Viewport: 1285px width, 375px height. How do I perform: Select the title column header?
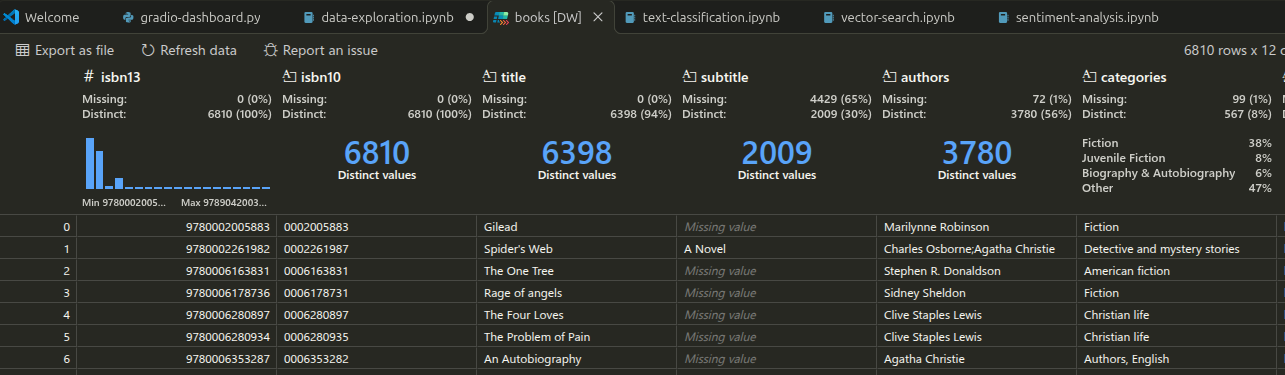(x=513, y=77)
